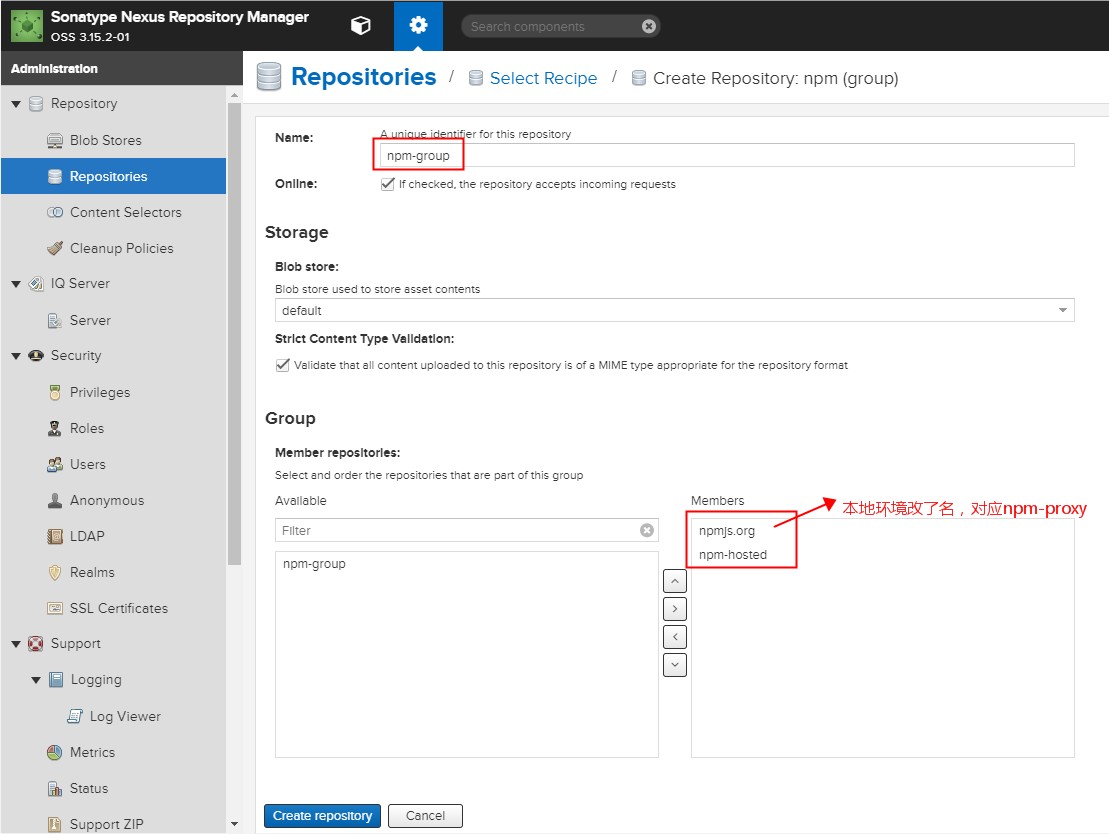Viewport: 1109px width, 834px height.
Task: Move selected member up with arrow button
Action: point(675,580)
